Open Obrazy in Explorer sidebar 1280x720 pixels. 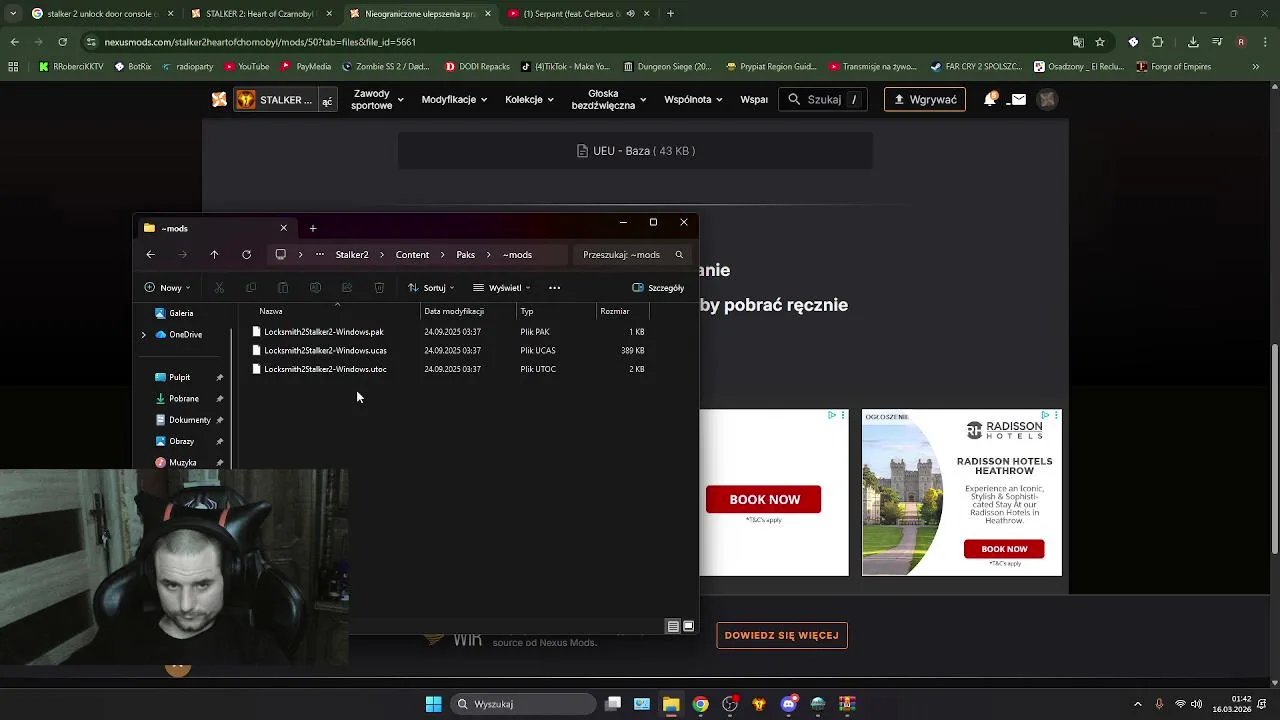[182, 442]
